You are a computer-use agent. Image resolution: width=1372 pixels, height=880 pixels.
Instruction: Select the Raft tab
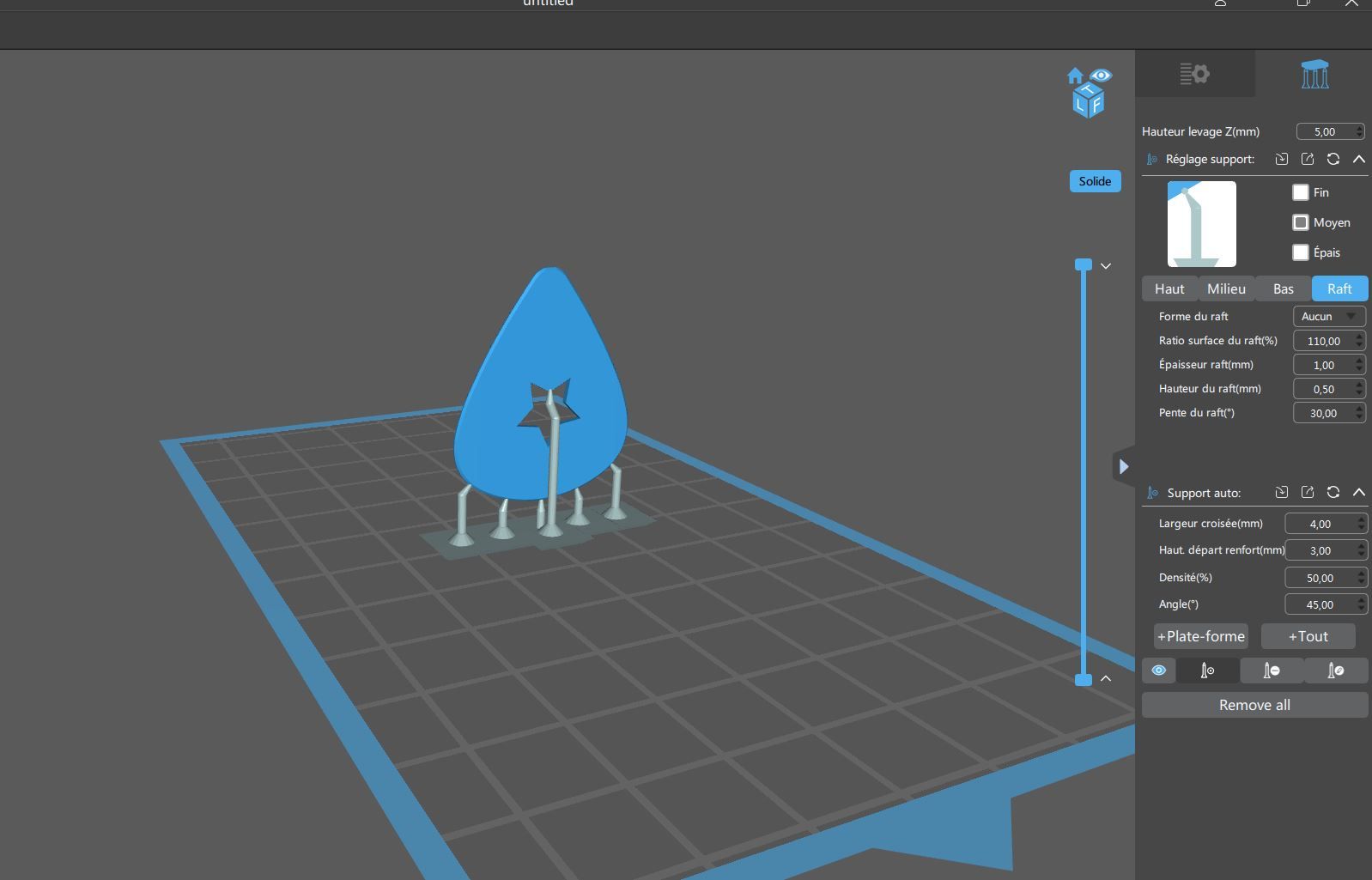[x=1339, y=288]
